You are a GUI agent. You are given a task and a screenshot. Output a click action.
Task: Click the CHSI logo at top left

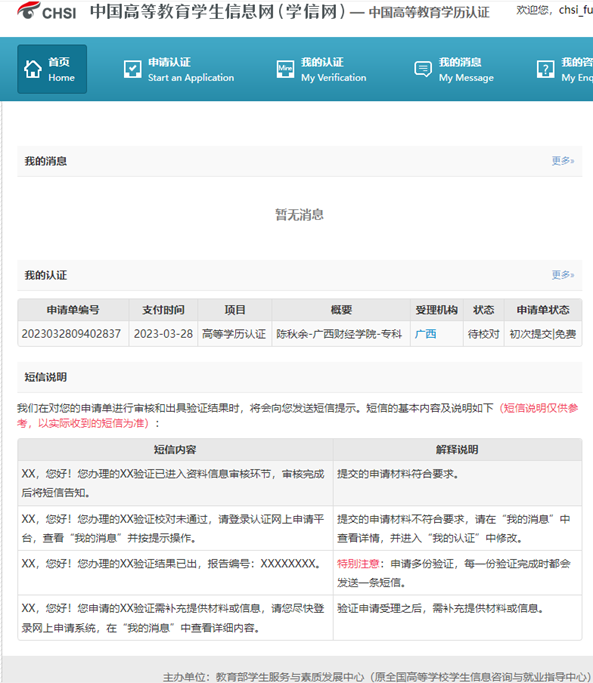tap(47, 11)
